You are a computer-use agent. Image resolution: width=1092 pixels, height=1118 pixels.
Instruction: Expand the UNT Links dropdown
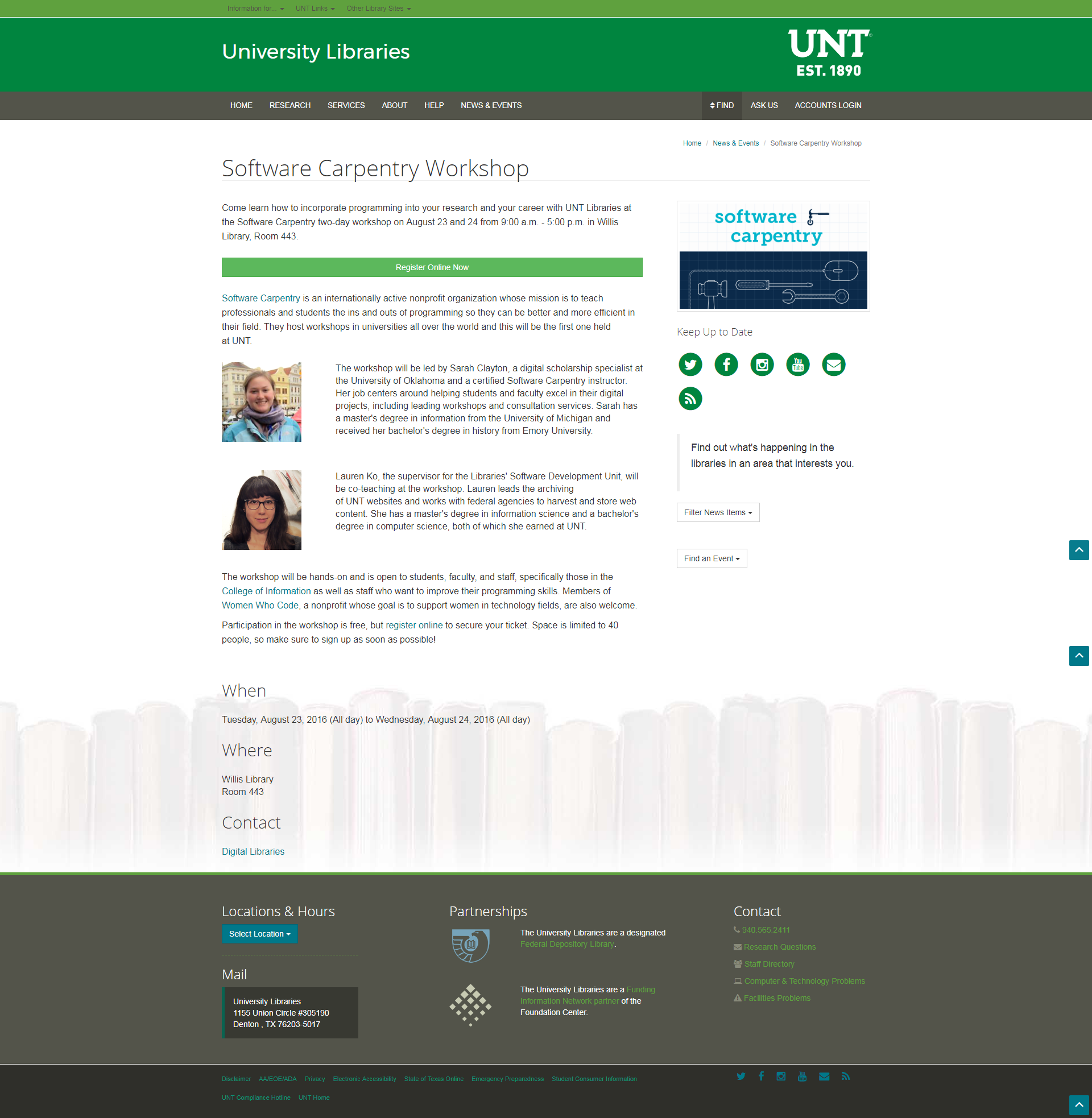[315, 9]
